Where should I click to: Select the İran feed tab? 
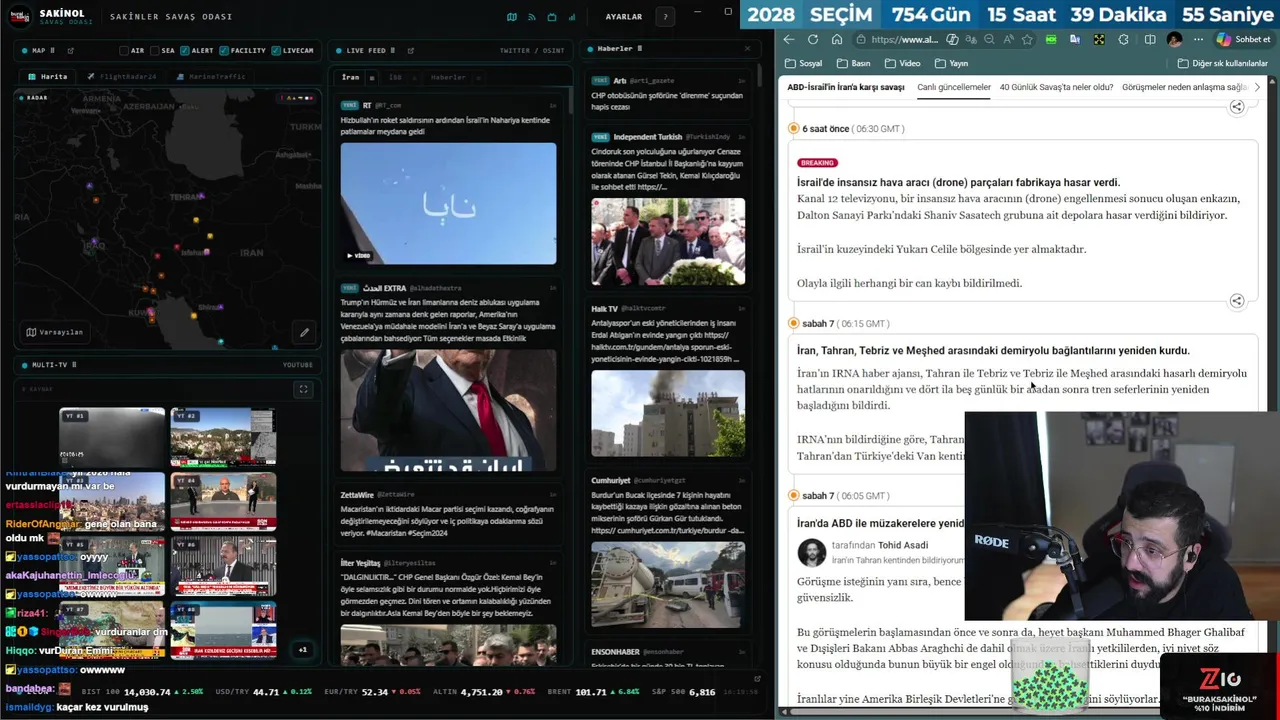point(350,77)
